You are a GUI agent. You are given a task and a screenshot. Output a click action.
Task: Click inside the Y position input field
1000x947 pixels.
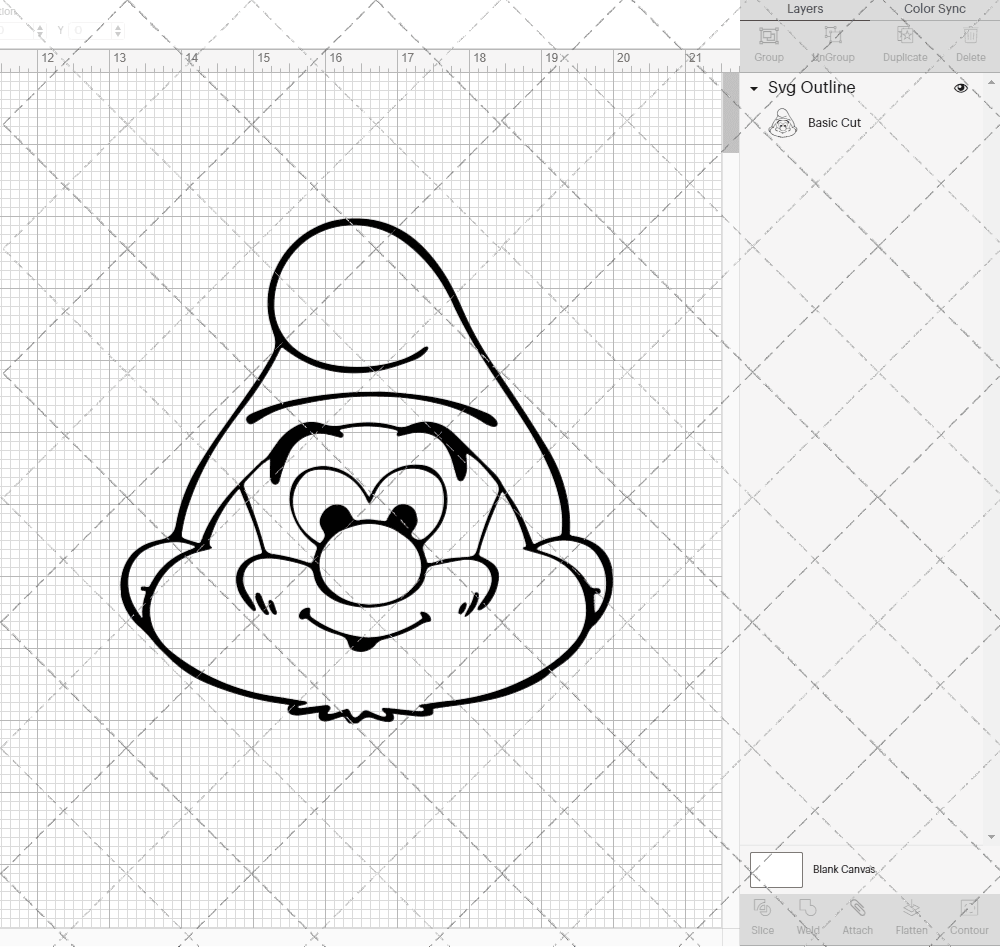[92, 30]
